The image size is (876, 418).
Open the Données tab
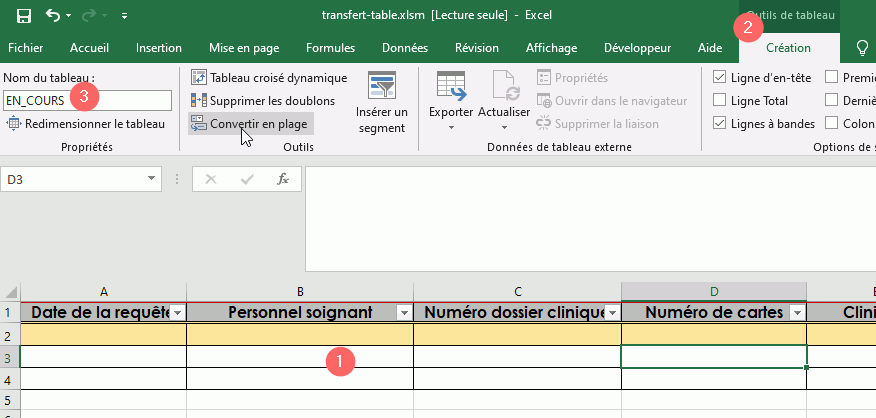[x=405, y=48]
